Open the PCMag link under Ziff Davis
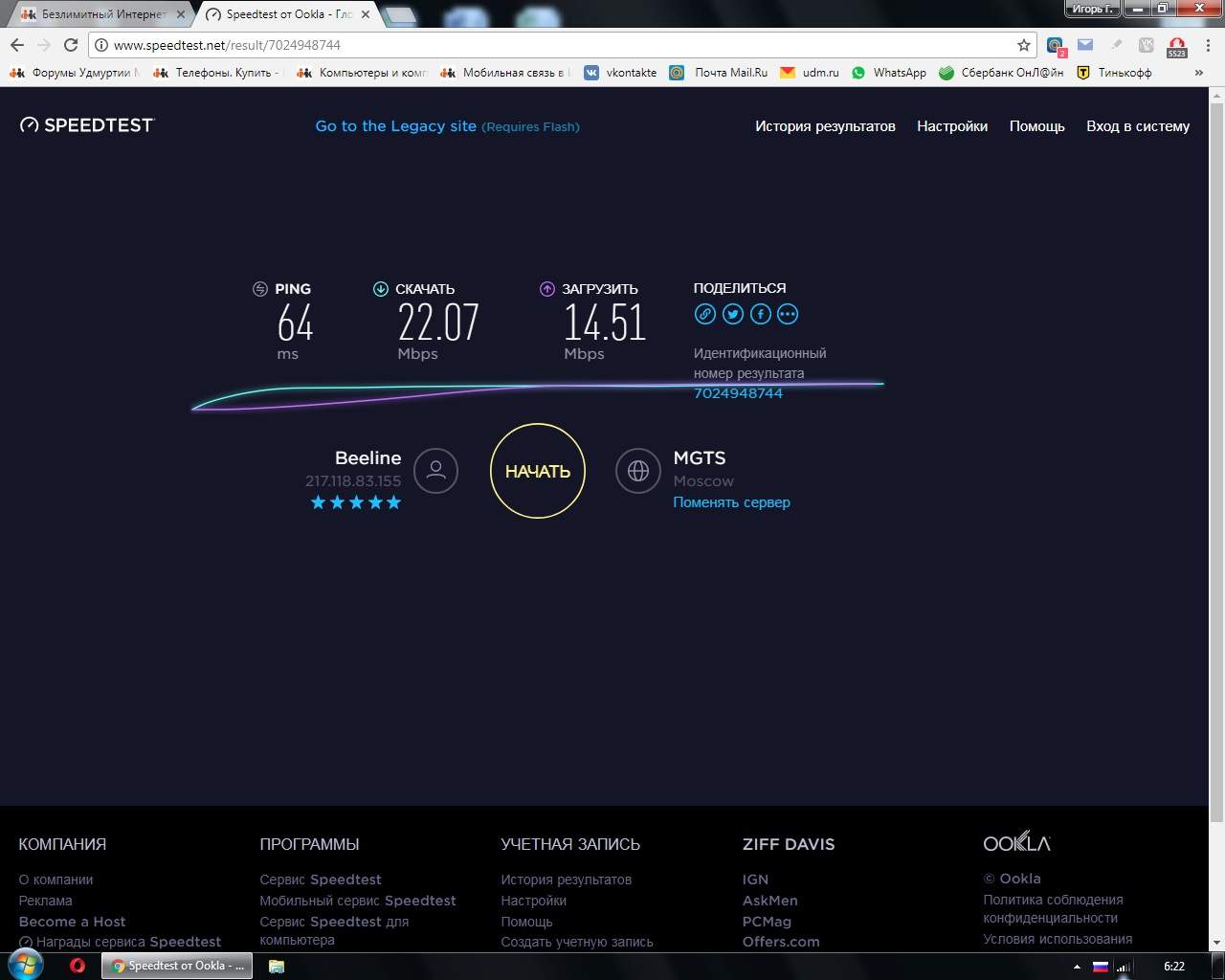Image resolution: width=1225 pixels, height=980 pixels. point(767,922)
